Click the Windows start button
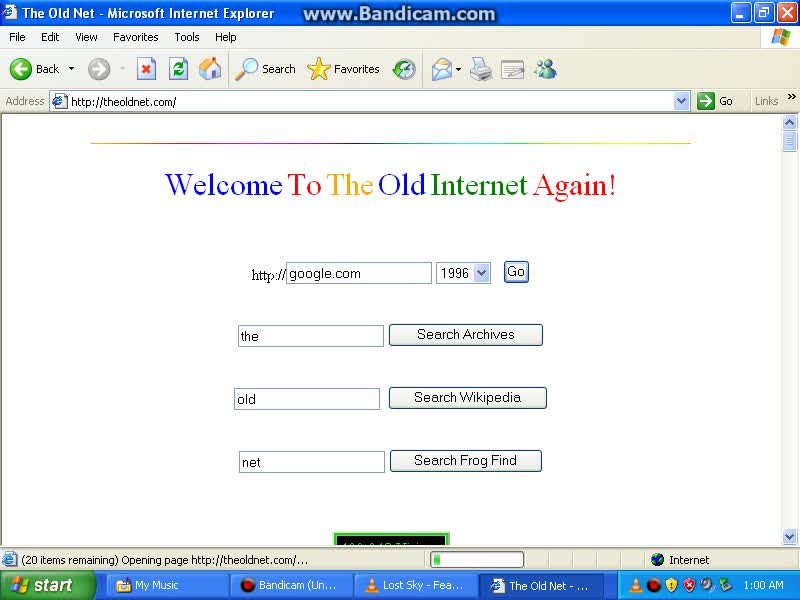Image resolution: width=800 pixels, height=600 pixels. [47, 585]
